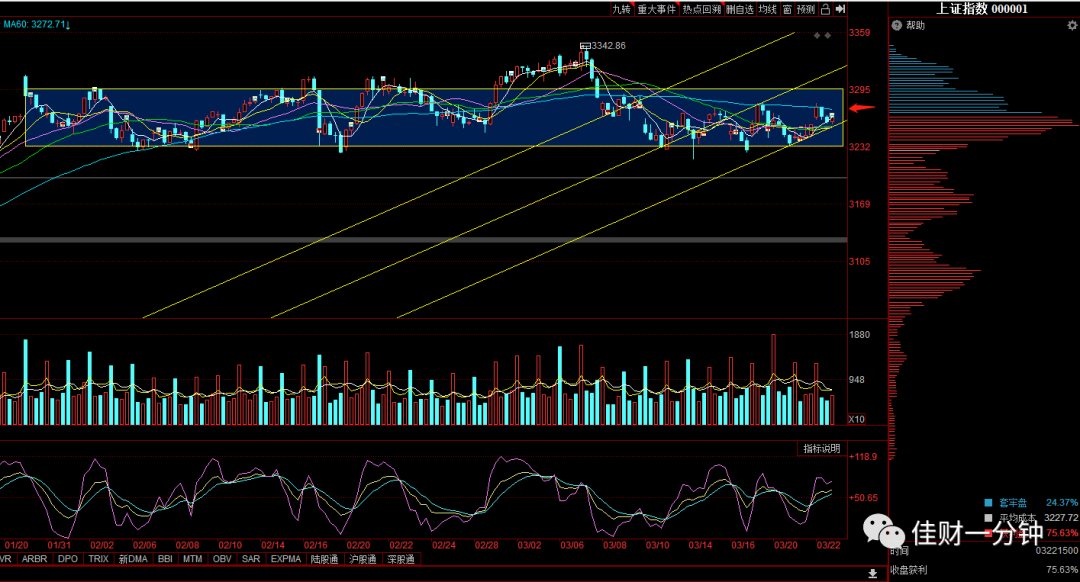Image resolution: width=1080 pixels, height=582 pixels.
Task: Click the 指标说明 indicator description button
Action: pos(822,448)
